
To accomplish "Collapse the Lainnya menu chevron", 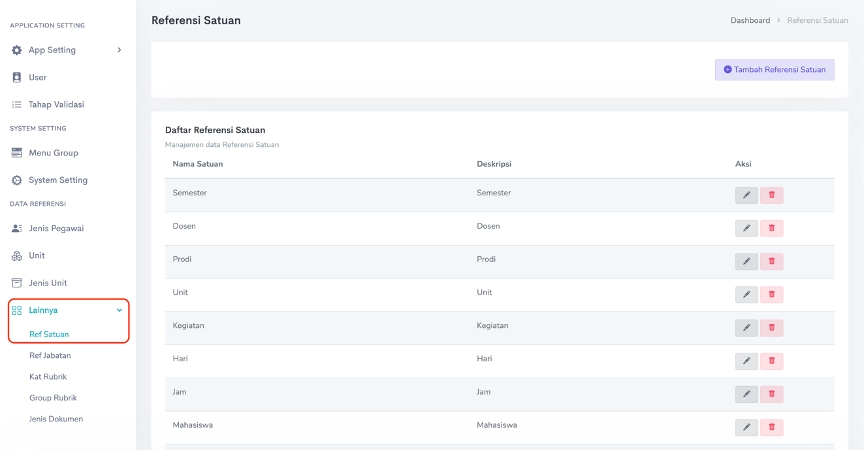I will 120,310.
